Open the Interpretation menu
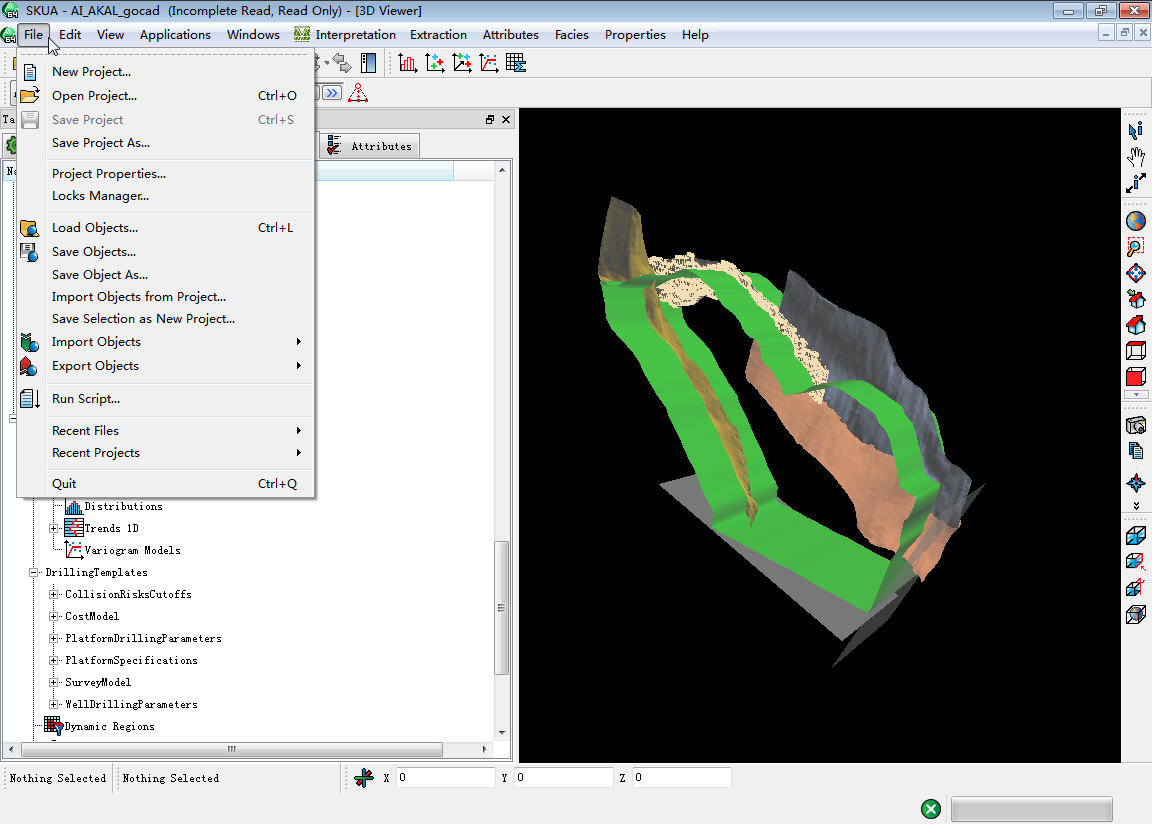 tap(356, 35)
